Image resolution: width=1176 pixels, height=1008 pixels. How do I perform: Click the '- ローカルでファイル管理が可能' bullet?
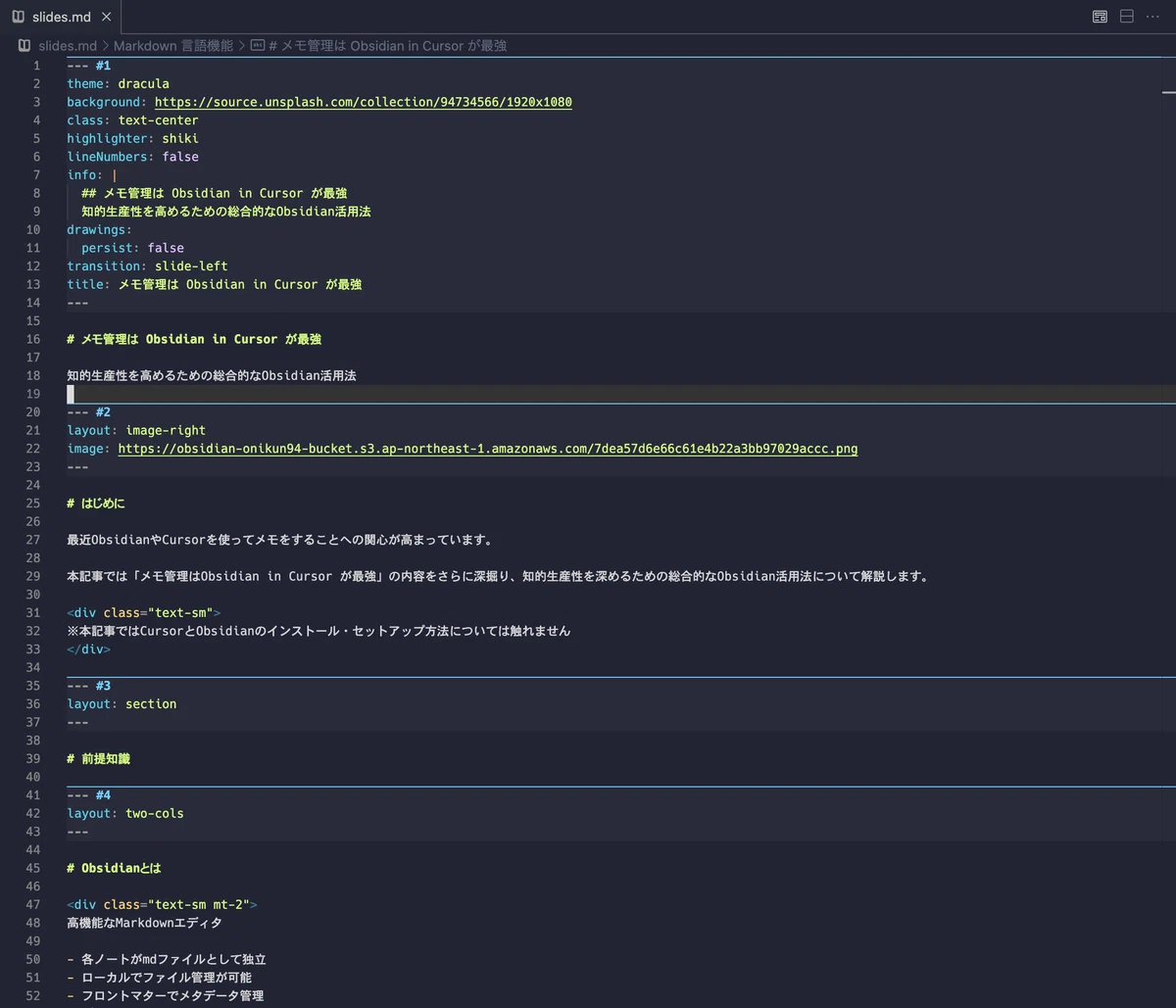click(160, 978)
